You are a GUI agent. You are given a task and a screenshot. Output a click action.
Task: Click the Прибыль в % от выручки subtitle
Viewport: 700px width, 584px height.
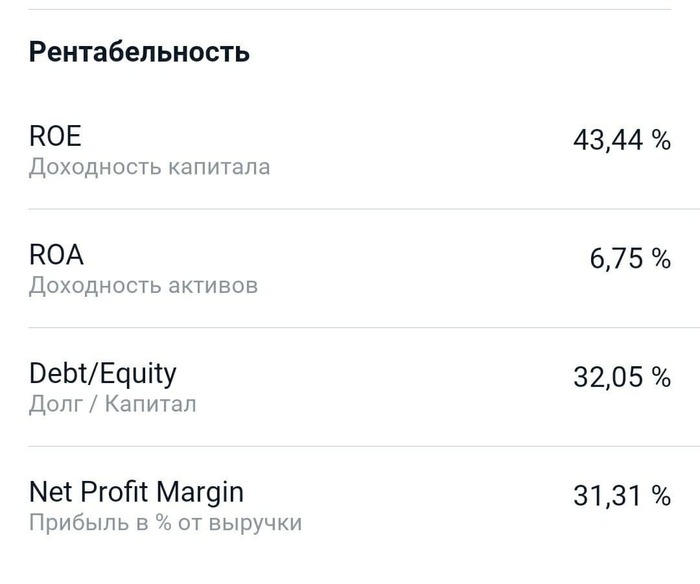pyautogui.click(x=165, y=523)
